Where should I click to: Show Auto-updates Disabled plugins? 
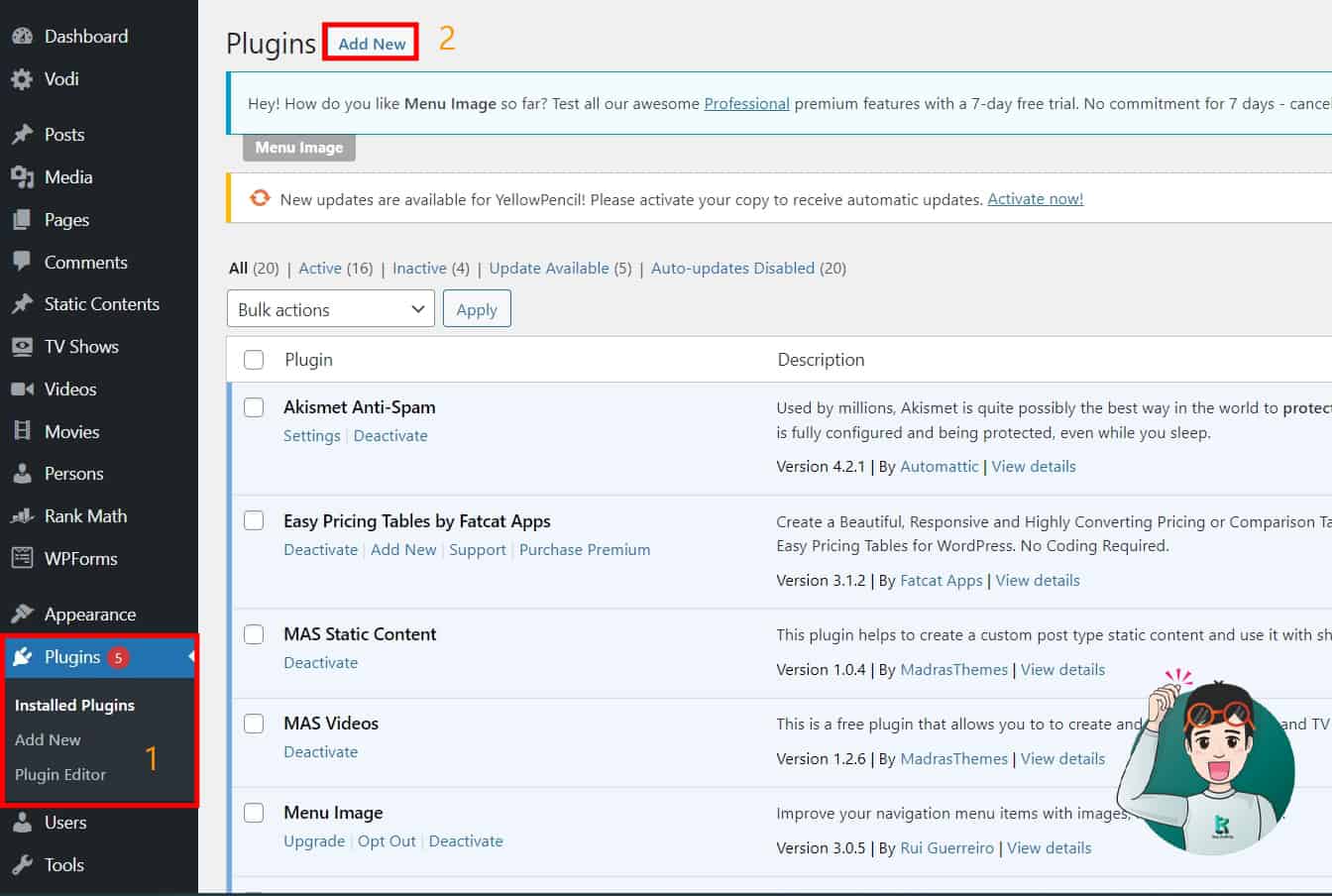[x=732, y=268]
